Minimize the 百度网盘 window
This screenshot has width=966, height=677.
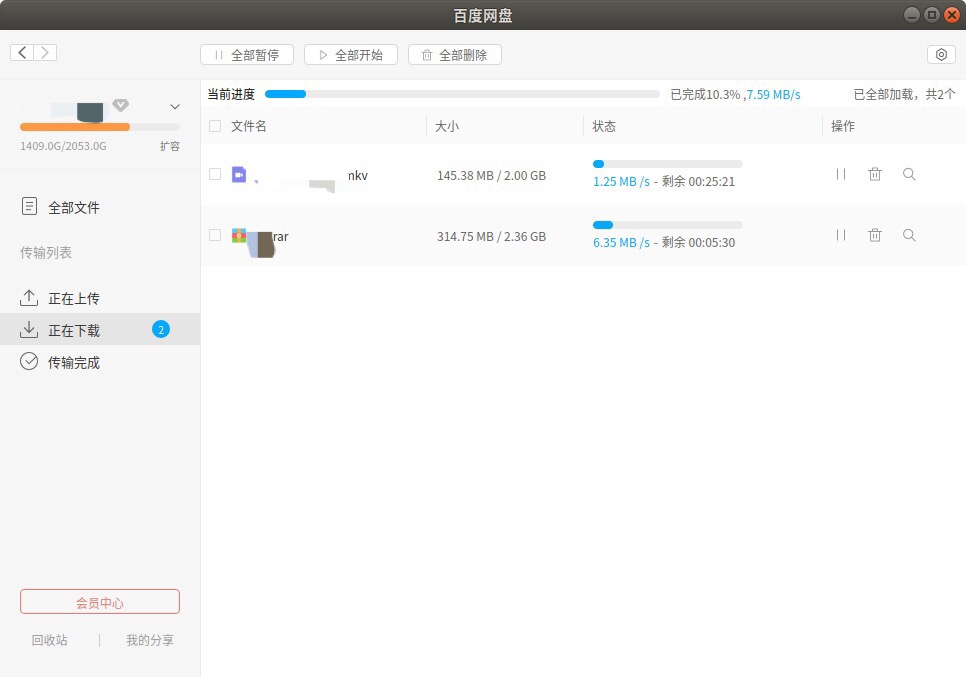point(912,15)
